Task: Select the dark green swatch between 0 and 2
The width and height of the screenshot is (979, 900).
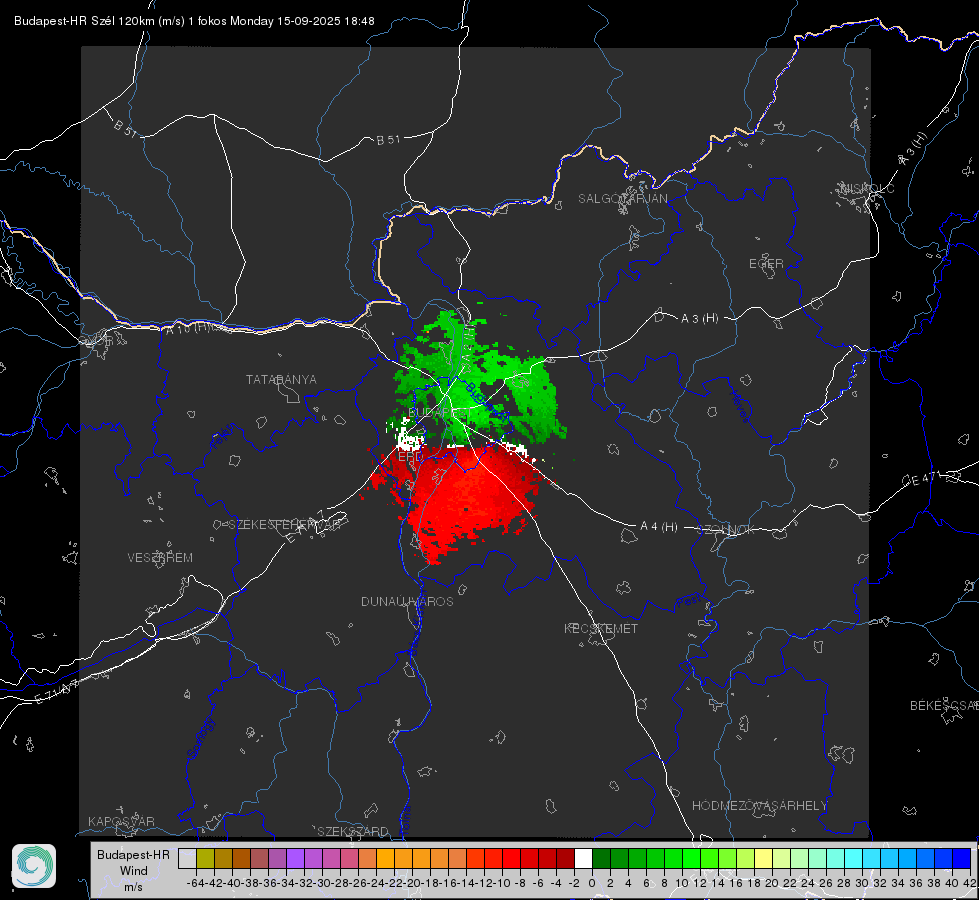Action: pos(601,858)
